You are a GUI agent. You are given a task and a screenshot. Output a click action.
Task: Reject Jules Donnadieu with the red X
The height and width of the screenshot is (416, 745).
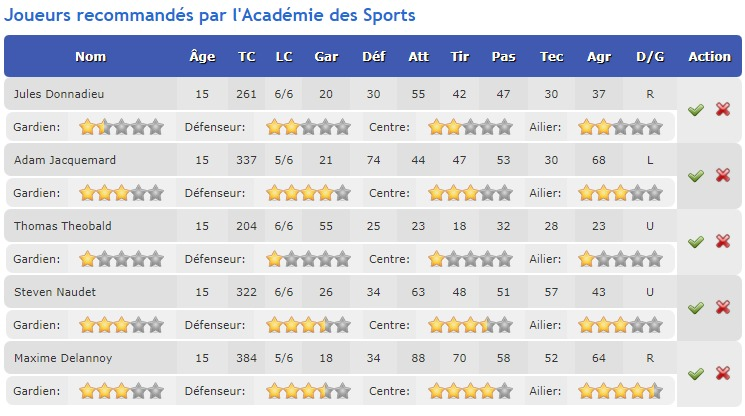point(723,110)
